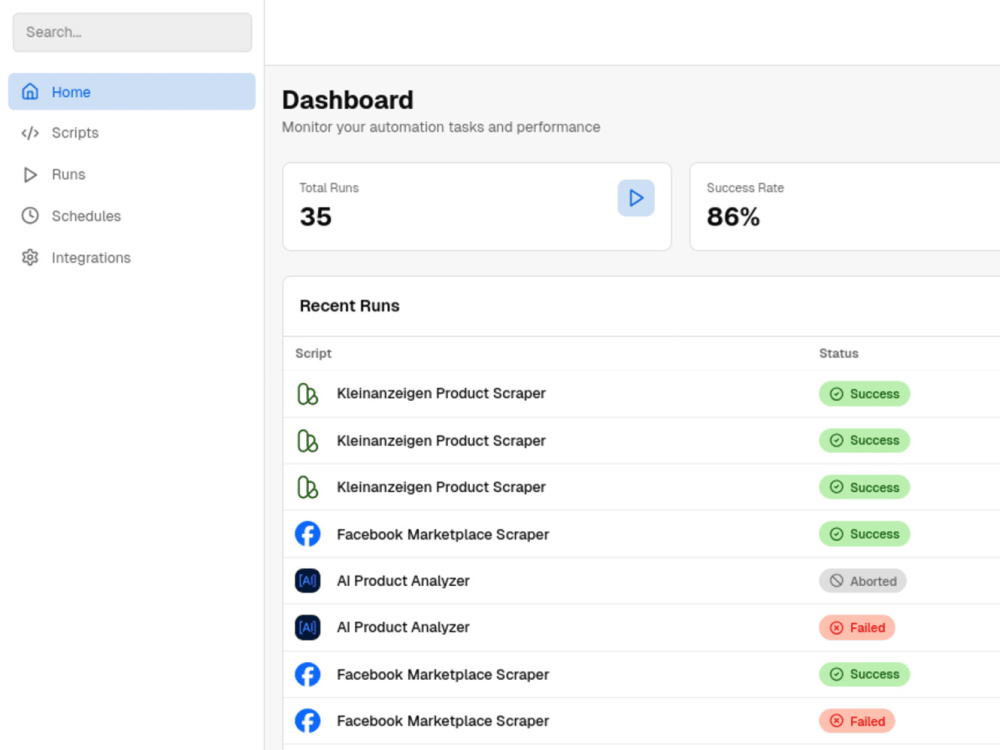This screenshot has width=1000, height=750.
Task: Open the first Kleinanzeigen Product Scraper run
Action: click(441, 393)
